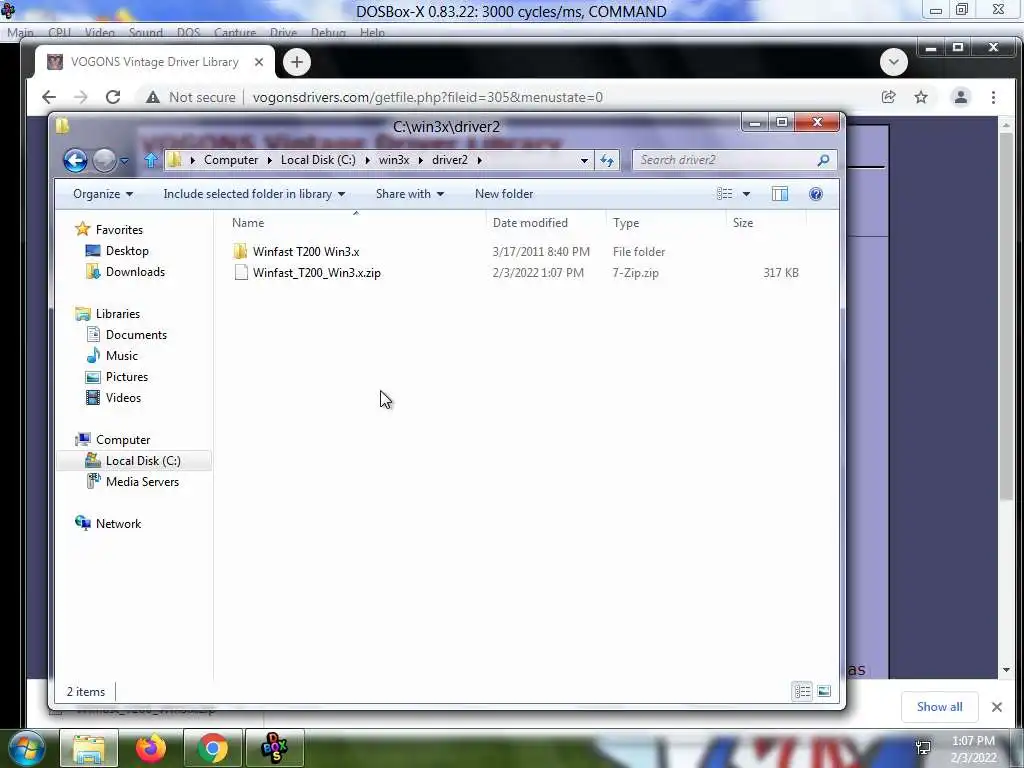Click the Refresh button beside address bar
Viewport: 1024px width, 768px height.
tap(607, 160)
